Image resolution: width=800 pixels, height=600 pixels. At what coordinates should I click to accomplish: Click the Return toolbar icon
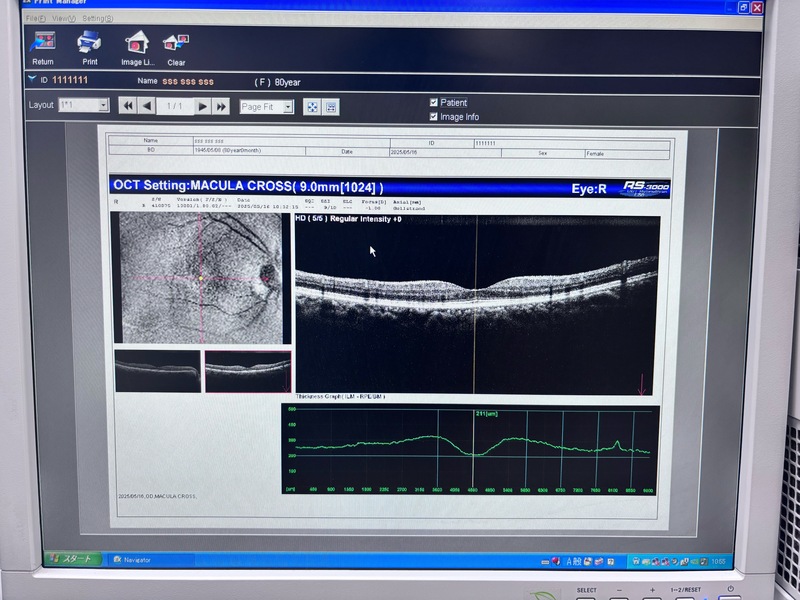click(43, 44)
